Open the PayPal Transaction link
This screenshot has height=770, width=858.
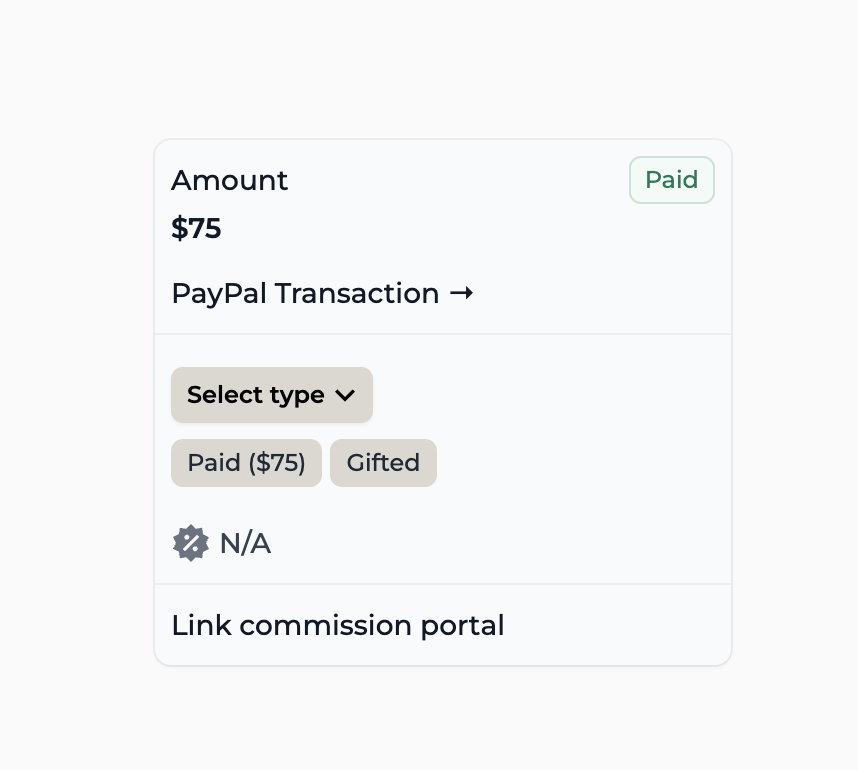(322, 293)
